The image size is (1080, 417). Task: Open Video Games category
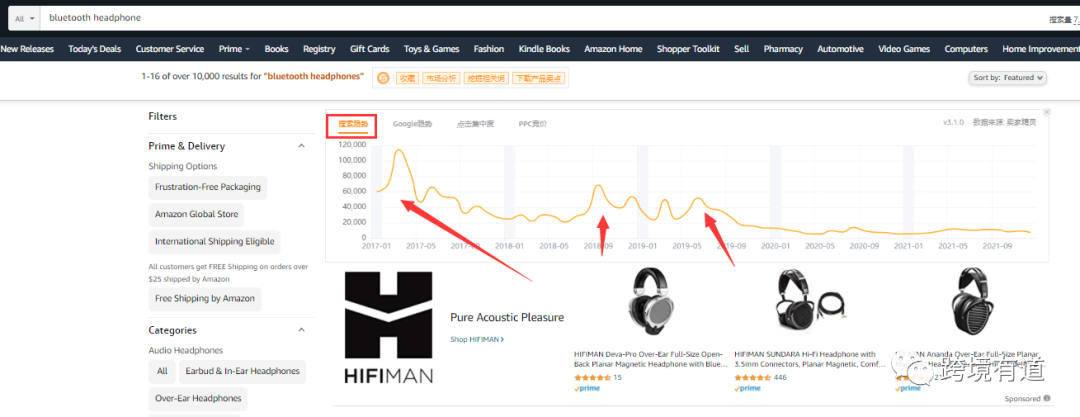pyautogui.click(x=904, y=49)
